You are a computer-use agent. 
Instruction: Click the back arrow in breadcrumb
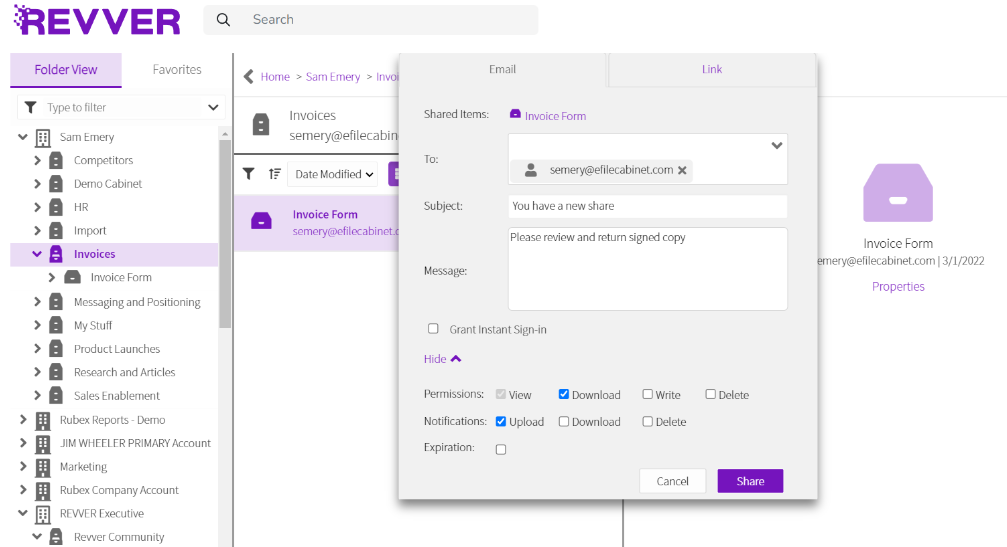(x=249, y=77)
